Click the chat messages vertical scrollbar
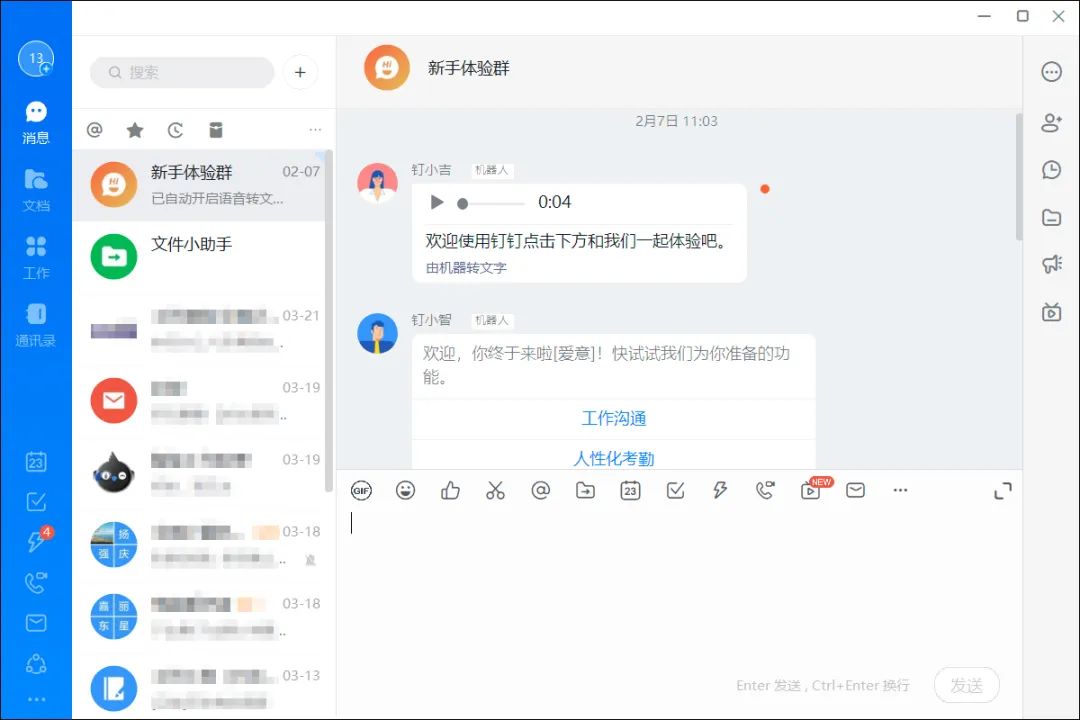This screenshot has height=720, width=1080. 1019,178
